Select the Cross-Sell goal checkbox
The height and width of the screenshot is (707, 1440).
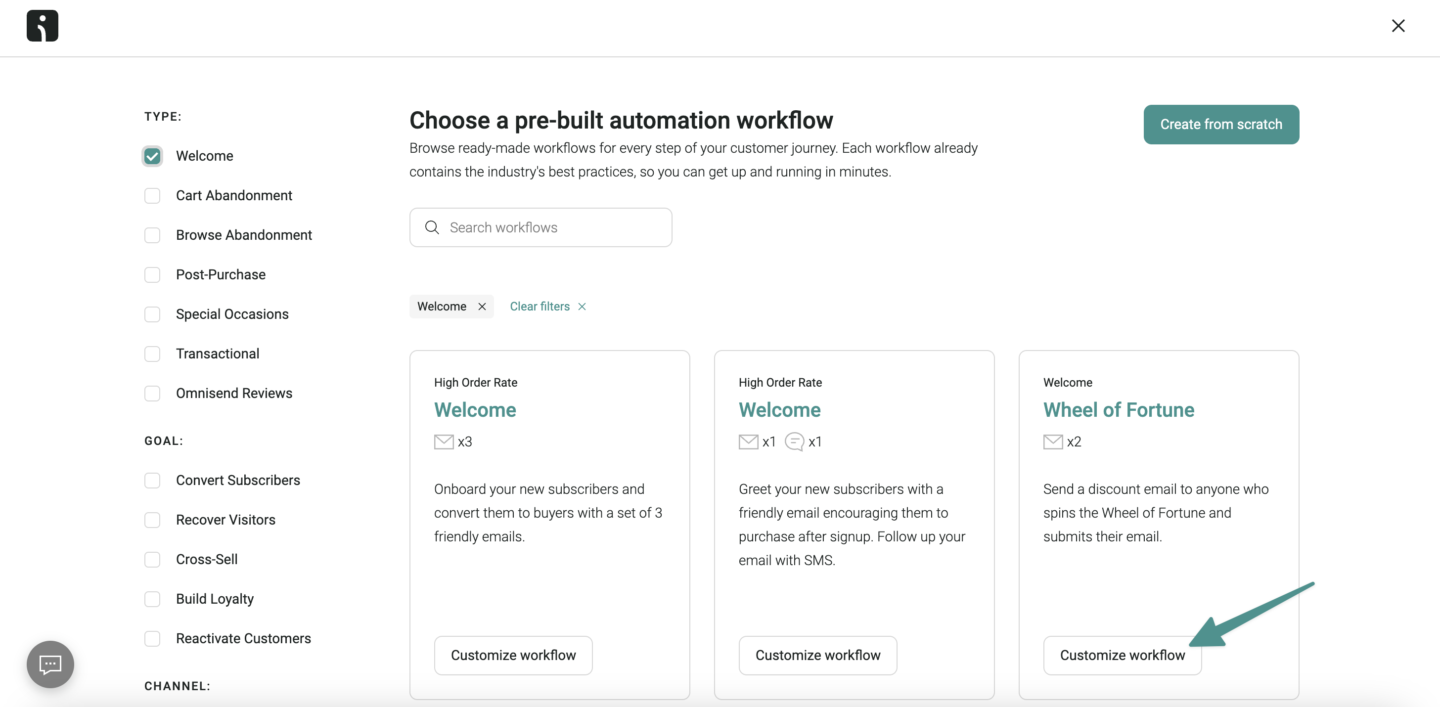coord(152,560)
